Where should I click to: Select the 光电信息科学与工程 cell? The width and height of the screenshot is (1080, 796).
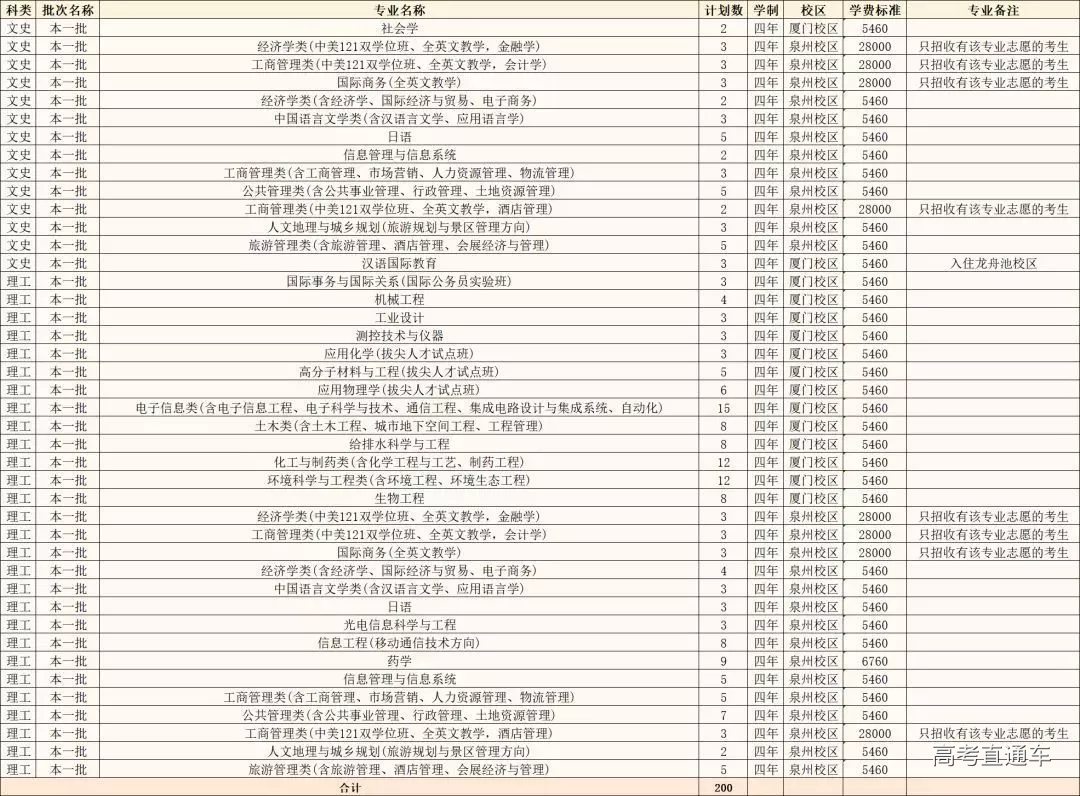[x=399, y=625]
